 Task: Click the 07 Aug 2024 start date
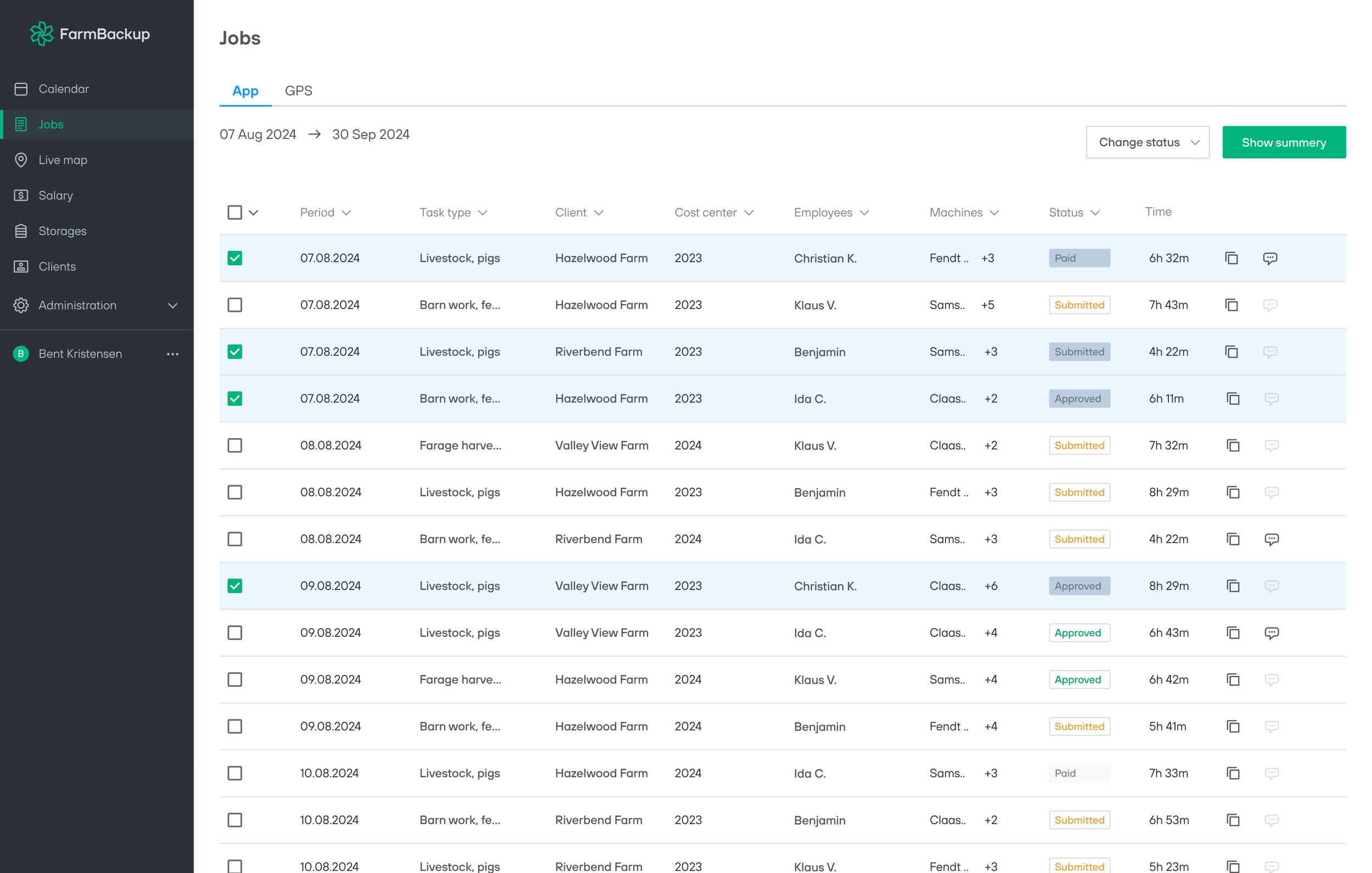point(258,135)
